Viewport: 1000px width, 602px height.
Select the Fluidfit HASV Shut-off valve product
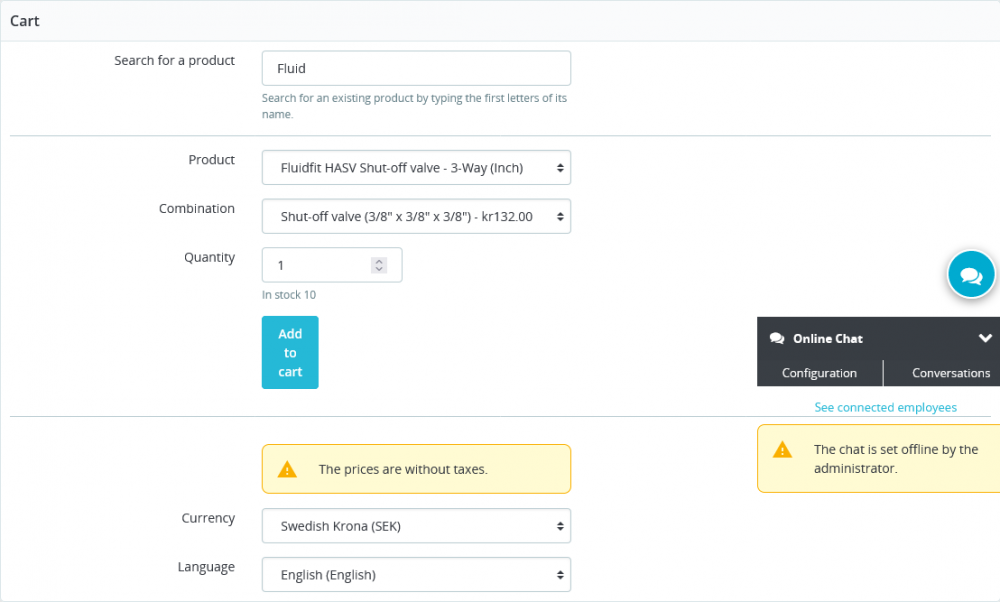(416, 167)
